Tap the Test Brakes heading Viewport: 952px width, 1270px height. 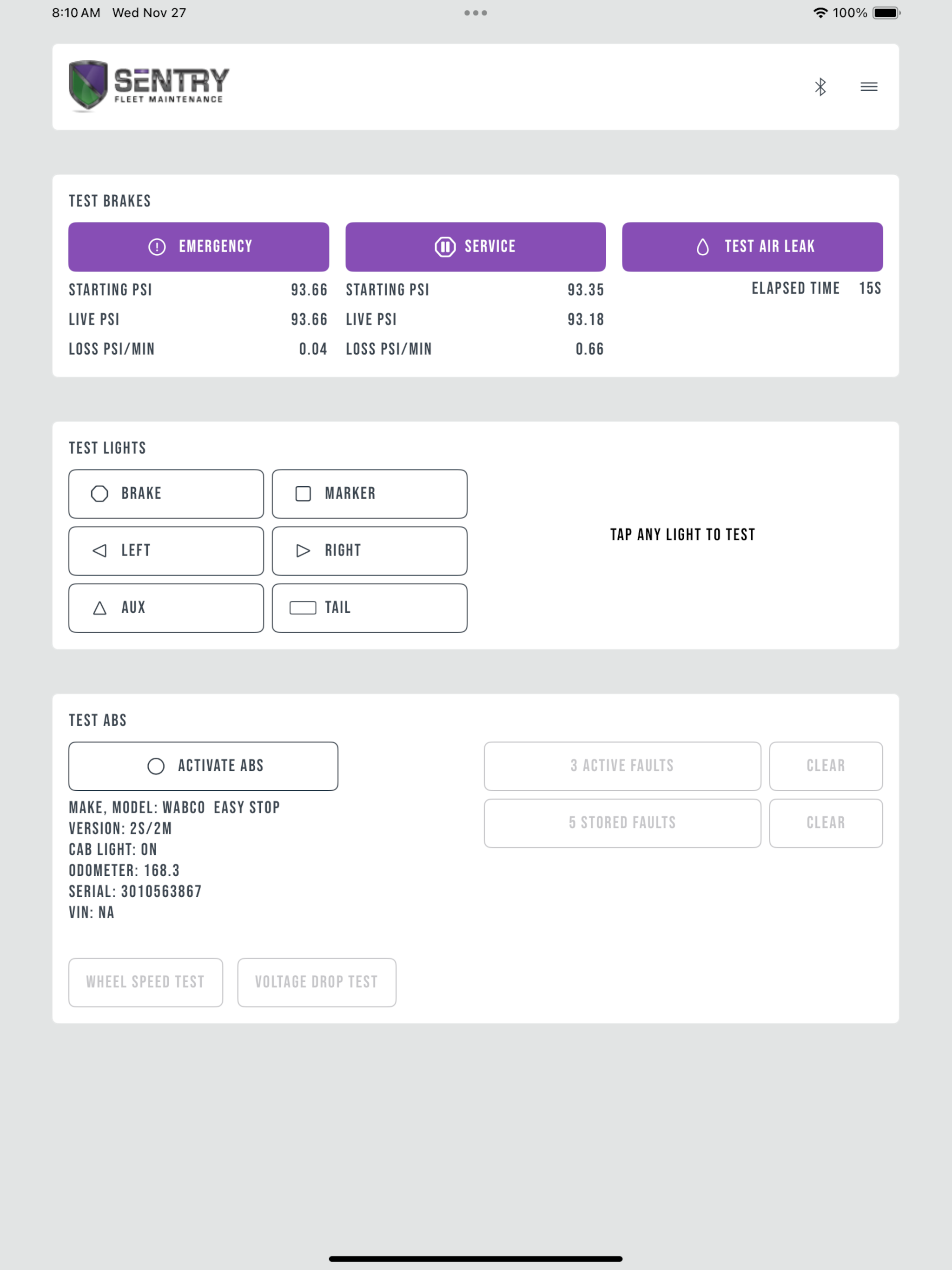click(x=110, y=201)
